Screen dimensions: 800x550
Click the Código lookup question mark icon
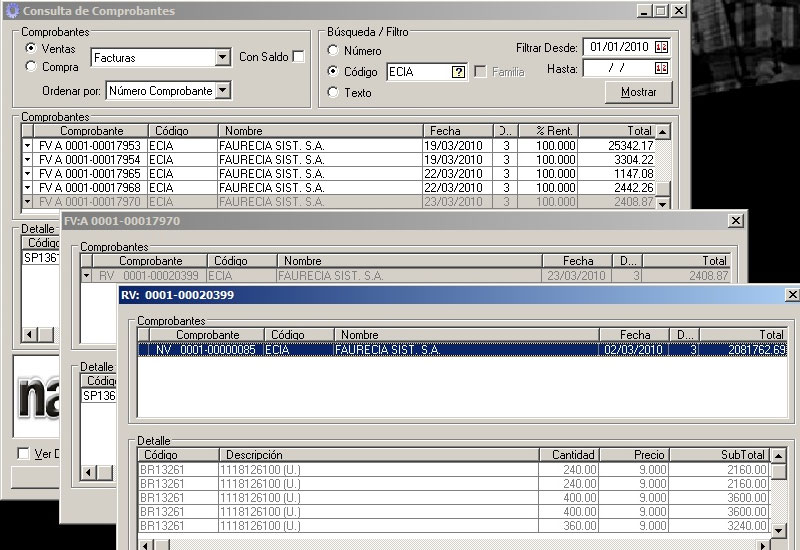pos(458,72)
